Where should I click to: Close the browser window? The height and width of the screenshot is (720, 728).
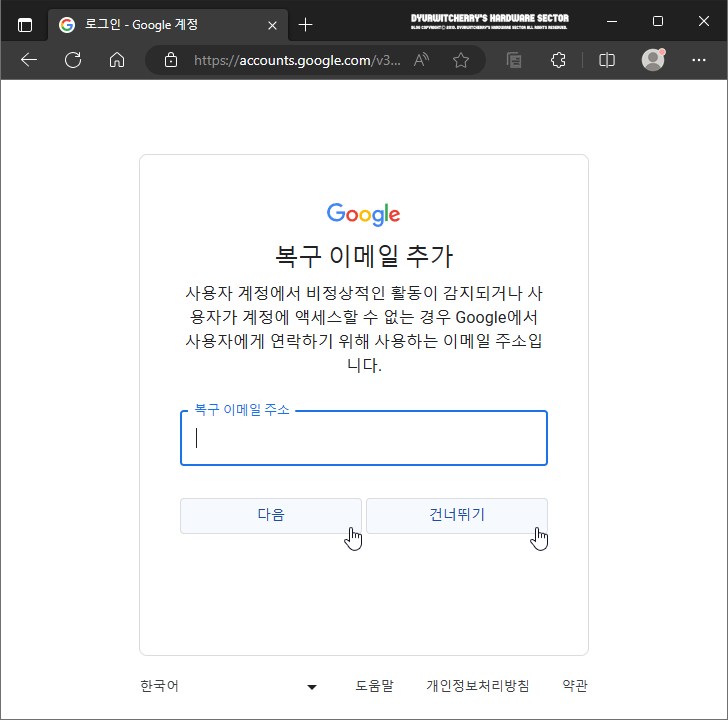[704, 21]
